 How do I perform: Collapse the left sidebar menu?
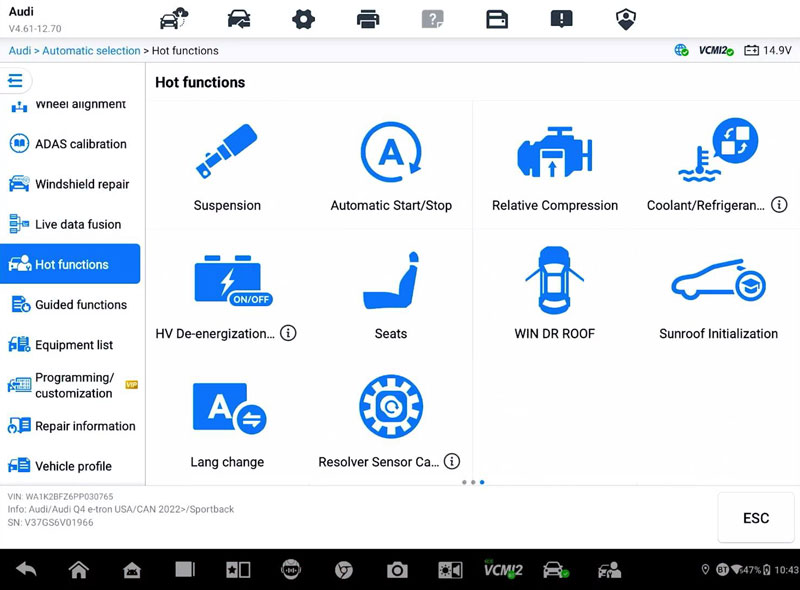(x=16, y=81)
